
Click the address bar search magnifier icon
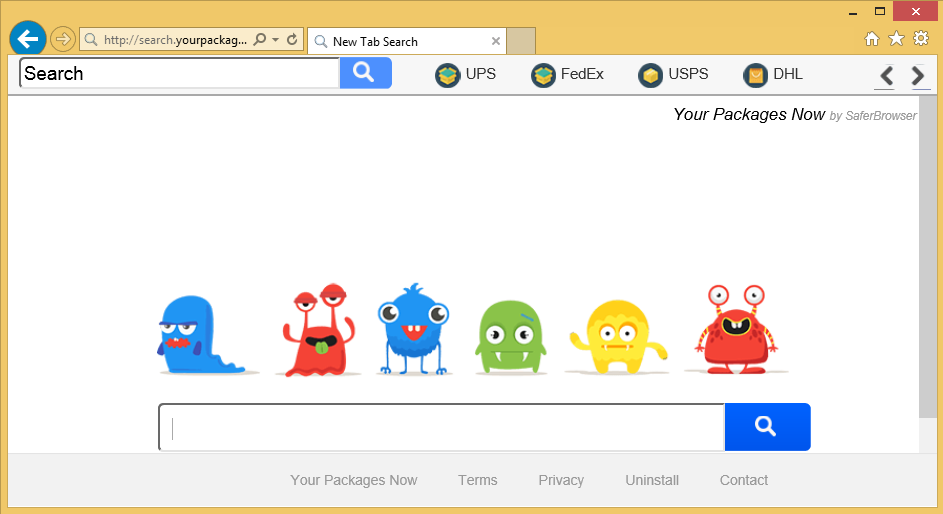260,40
